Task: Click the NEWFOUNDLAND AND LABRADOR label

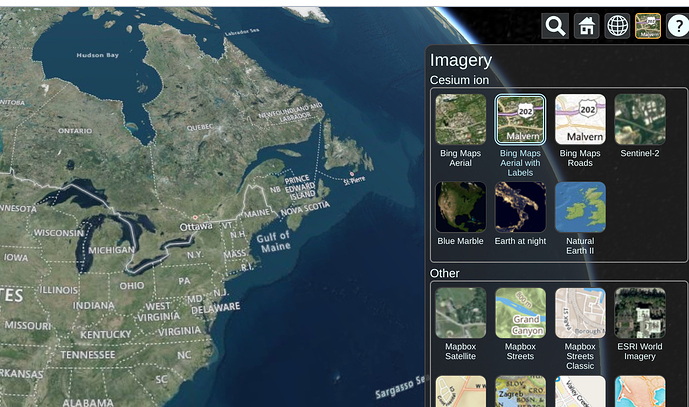Action: tap(290, 113)
